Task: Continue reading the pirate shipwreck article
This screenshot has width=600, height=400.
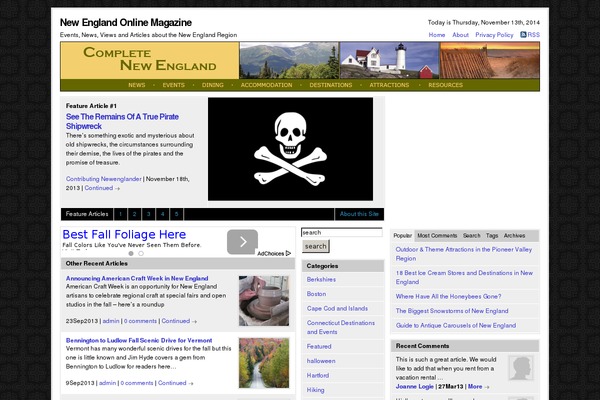Action: pyautogui.click(x=102, y=188)
